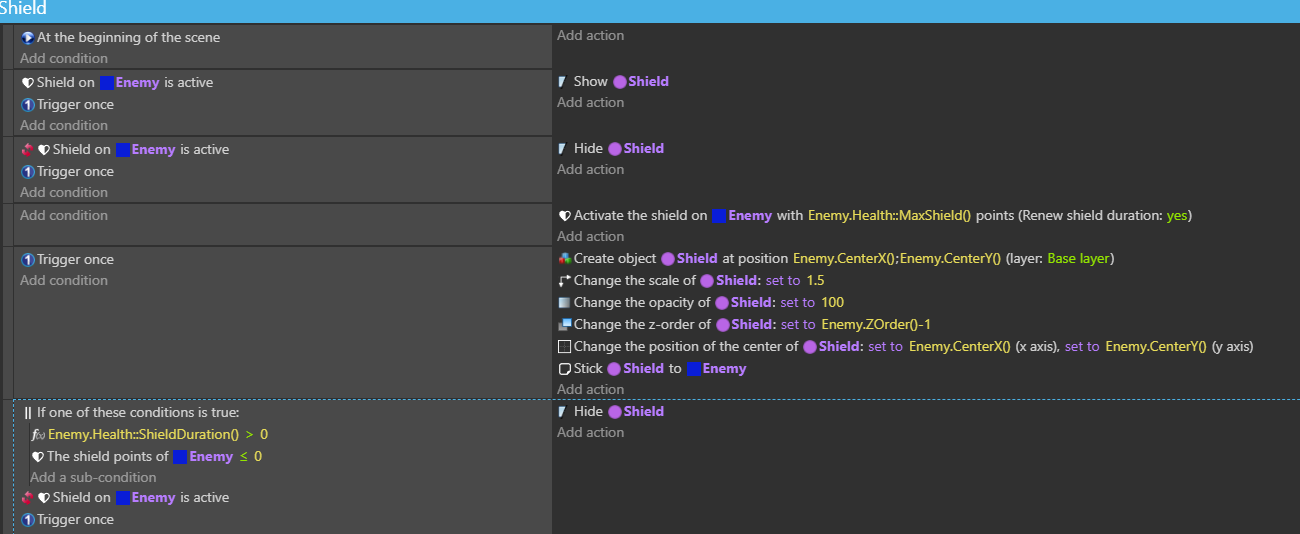Click the Shield group title bar
The height and width of the screenshot is (534, 1300).
(650, 10)
